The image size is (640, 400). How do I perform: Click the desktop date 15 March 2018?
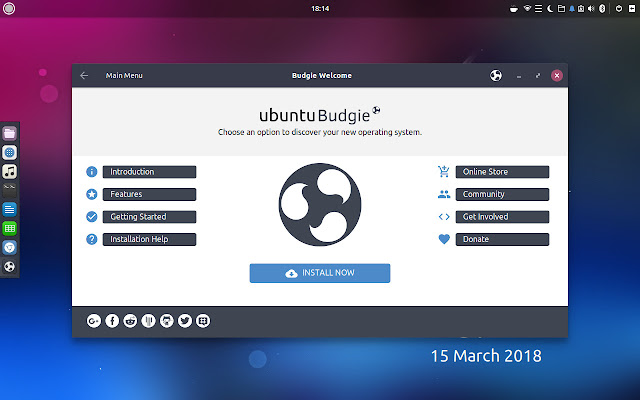coord(486,356)
